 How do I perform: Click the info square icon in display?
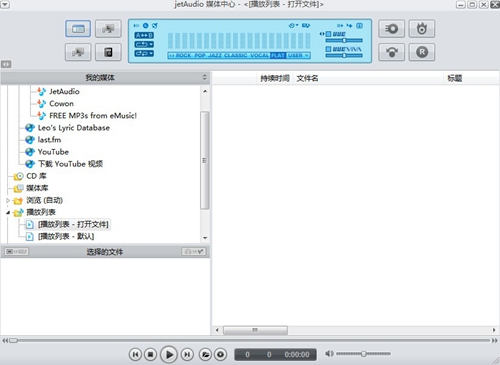359,26
